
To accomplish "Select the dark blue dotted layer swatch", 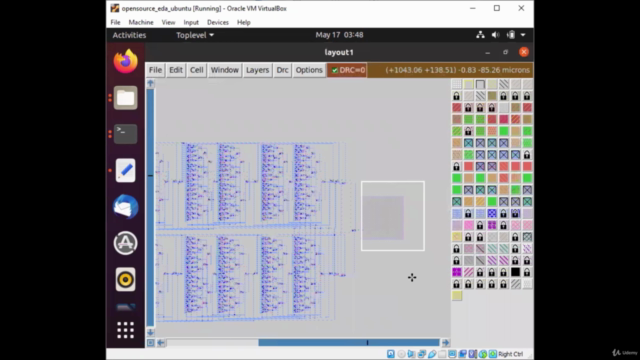I will coord(492,213).
